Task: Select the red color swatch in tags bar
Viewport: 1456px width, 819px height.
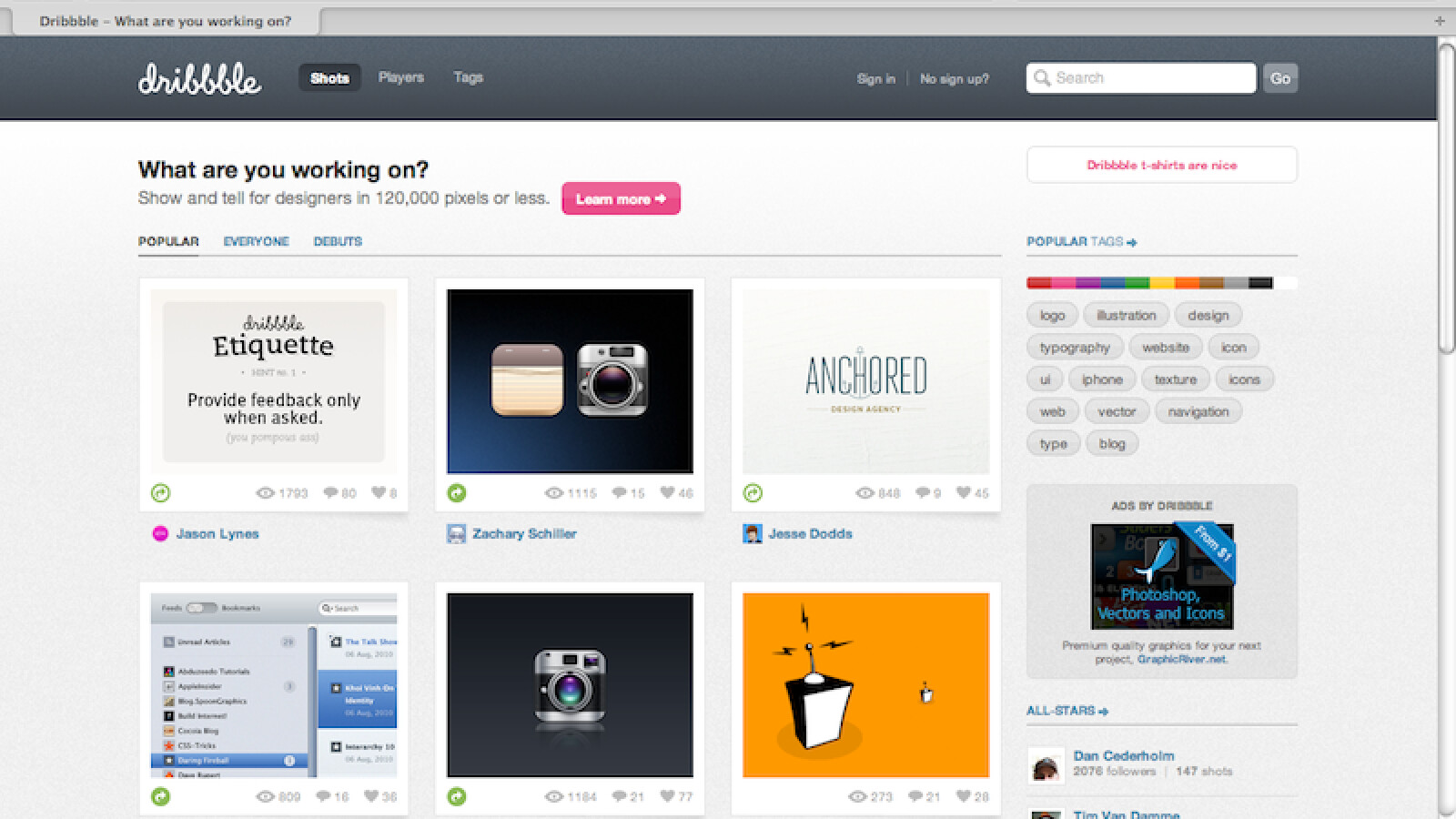Action: click(1038, 283)
